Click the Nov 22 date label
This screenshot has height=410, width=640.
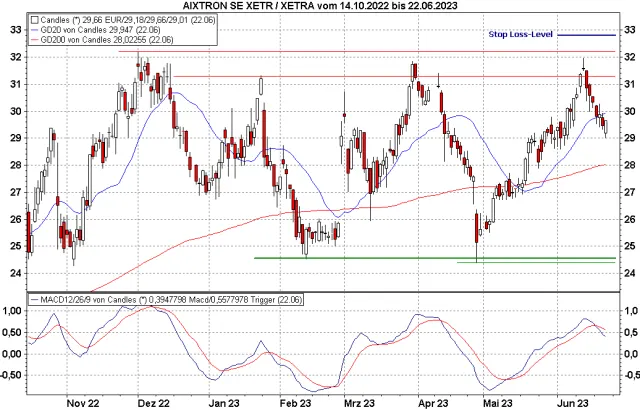coord(82,403)
